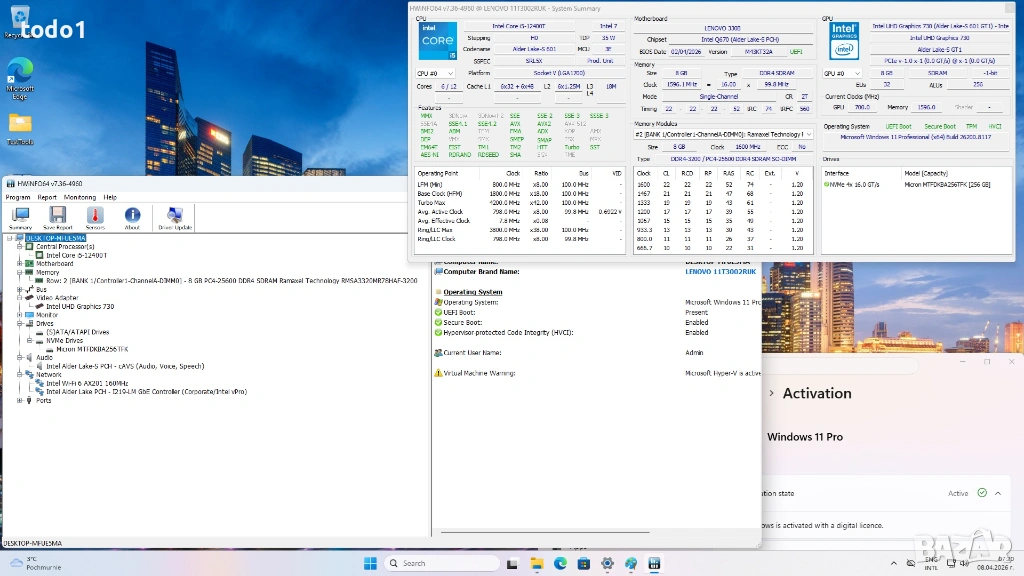Open the Monitoring menu

[x=80, y=197]
